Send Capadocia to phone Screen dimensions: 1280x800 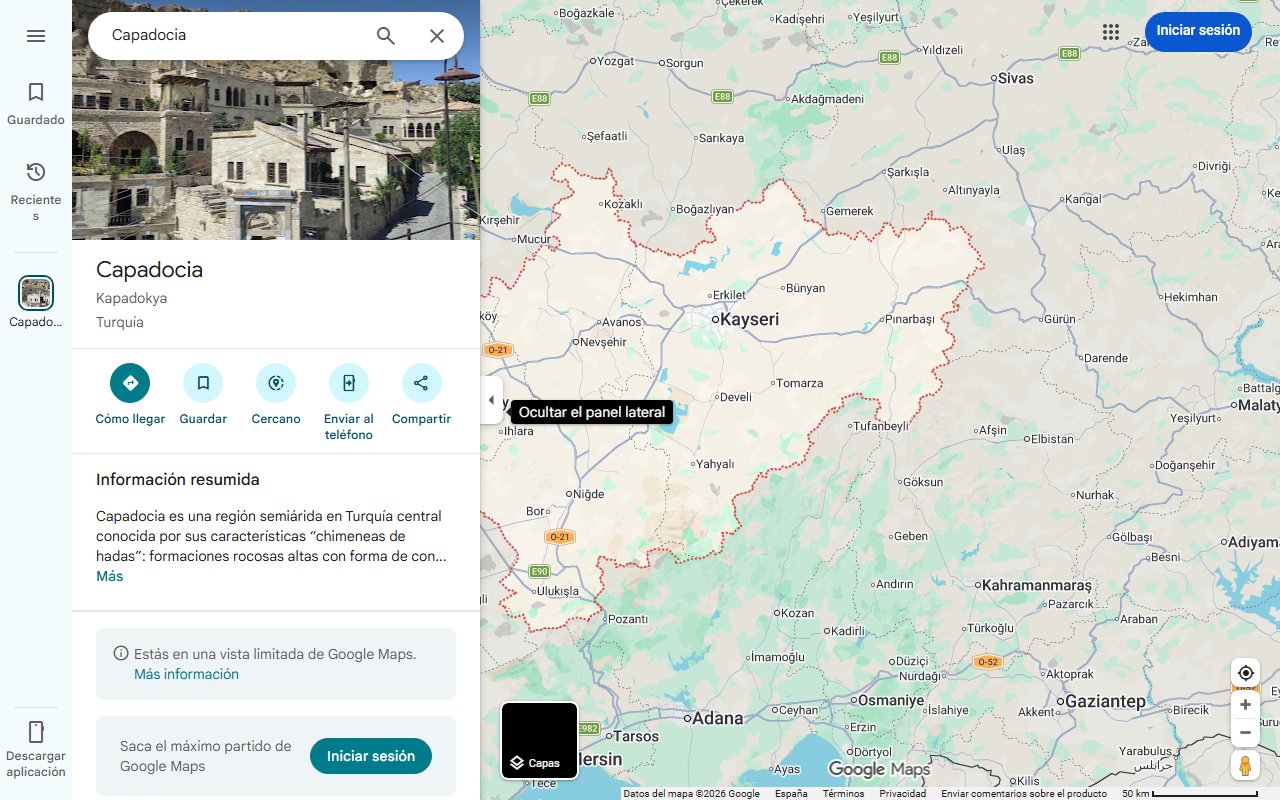[348, 383]
